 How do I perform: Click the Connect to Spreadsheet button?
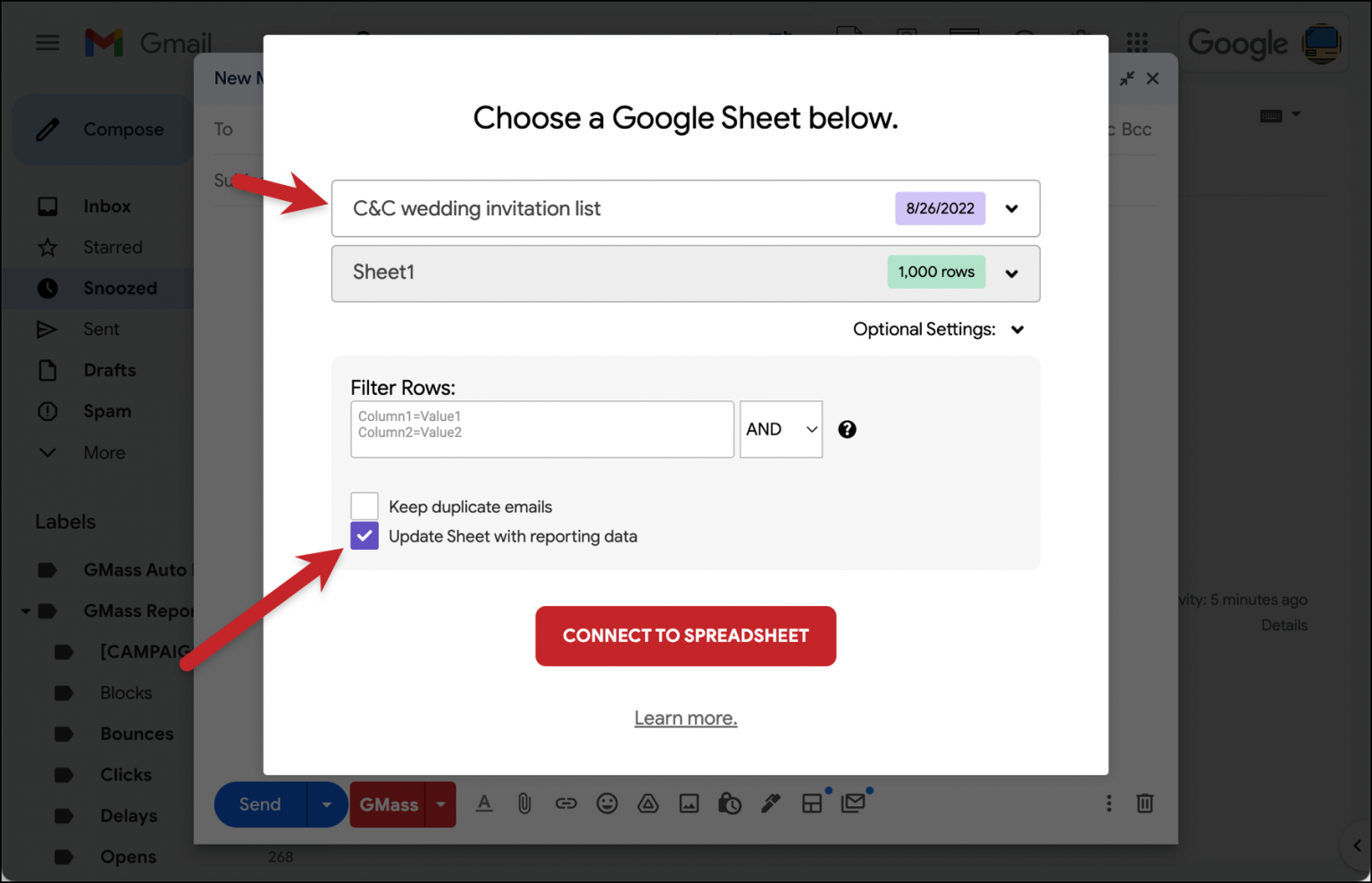[x=685, y=635]
